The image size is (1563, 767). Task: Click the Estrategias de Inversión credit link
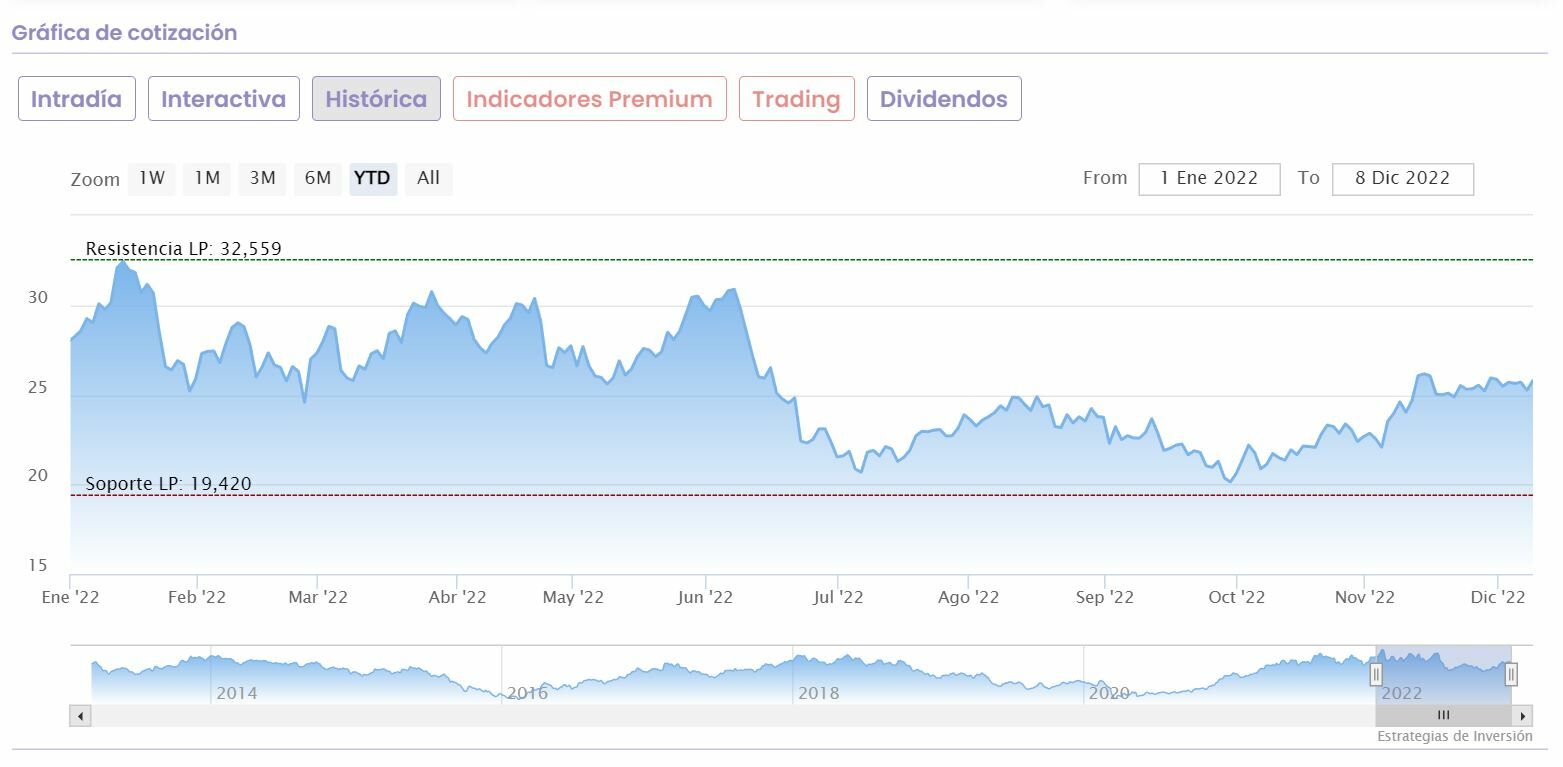click(1454, 736)
